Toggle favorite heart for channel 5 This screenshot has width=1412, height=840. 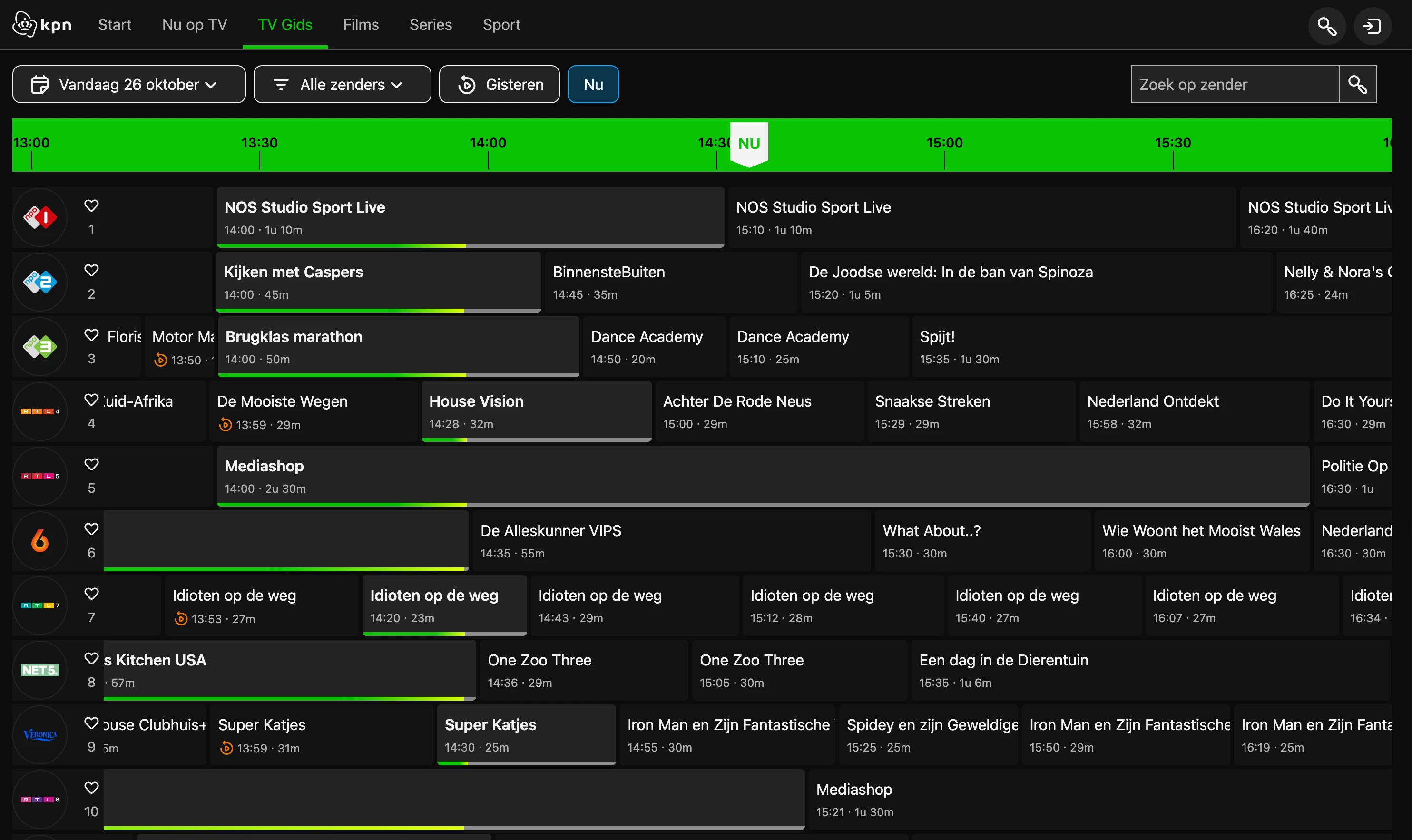click(91, 465)
